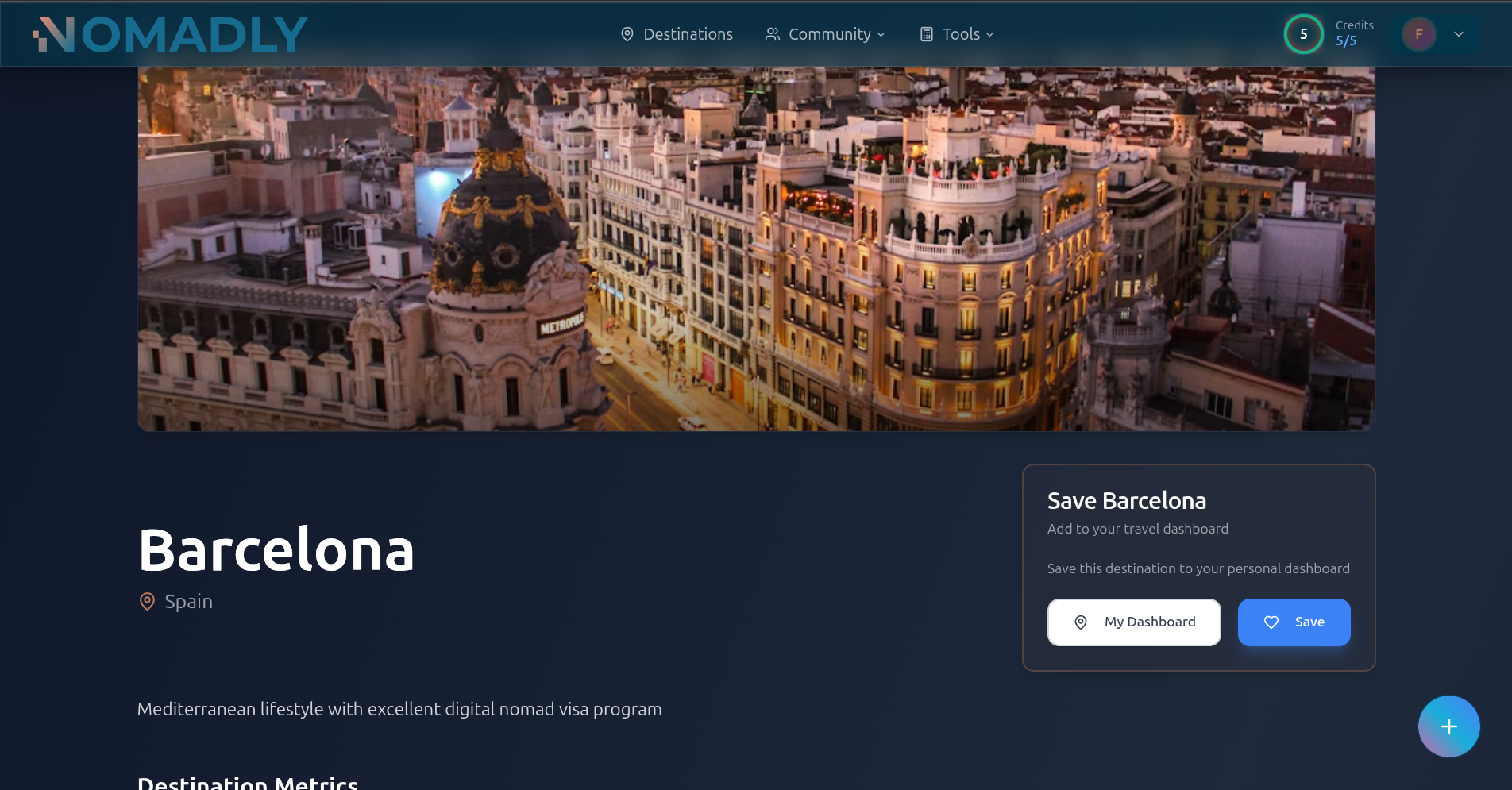Go to My Dashboard
This screenshot has height=790, width=1512.
(1134, 622)
